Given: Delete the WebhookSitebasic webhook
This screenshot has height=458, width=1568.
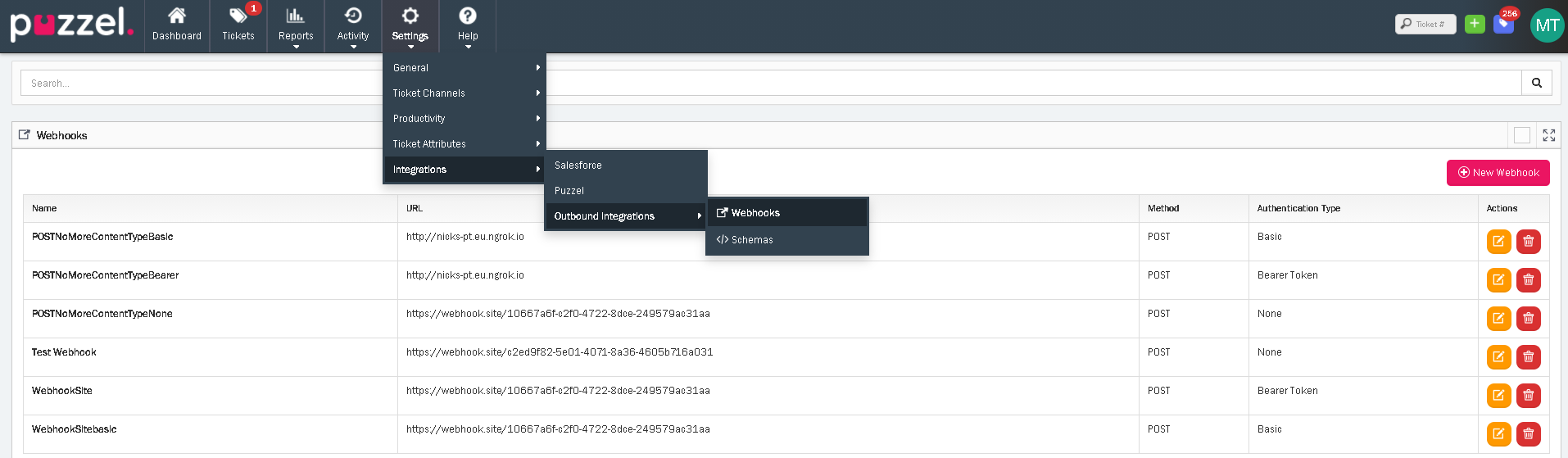Looking at the screenshot, I should [x=1528, y=434].
